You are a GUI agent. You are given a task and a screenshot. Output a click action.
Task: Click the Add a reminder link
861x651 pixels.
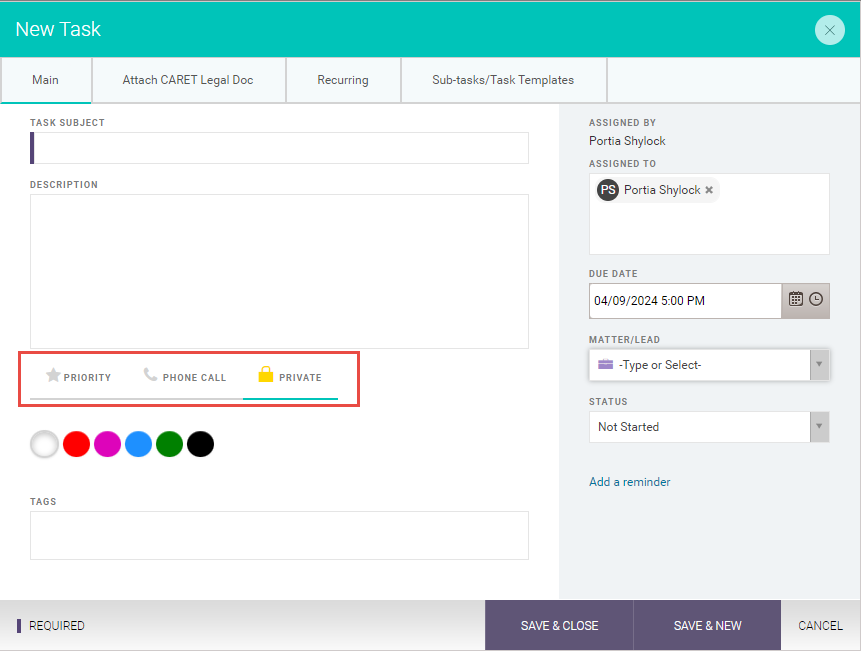pos(629,482)
